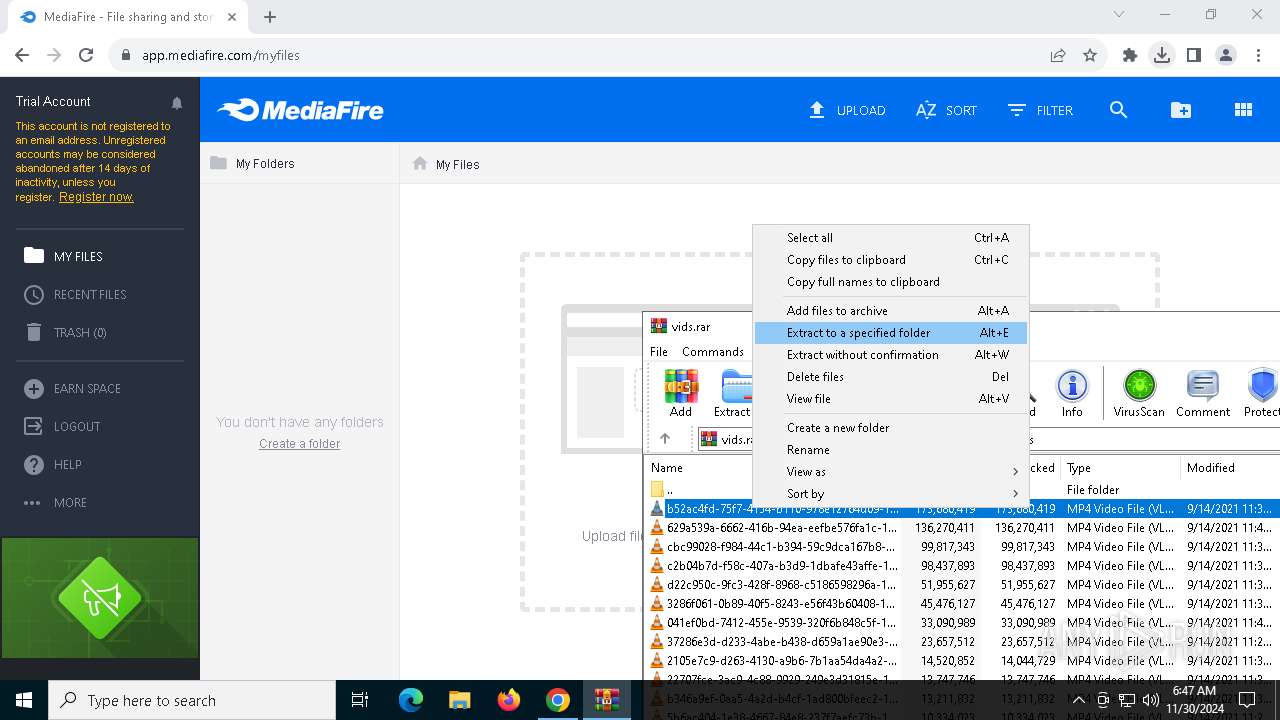Viewport: 1280px width, 720px height.
Task: Choose Copy full names to clipboard
Action: [890, 282]
